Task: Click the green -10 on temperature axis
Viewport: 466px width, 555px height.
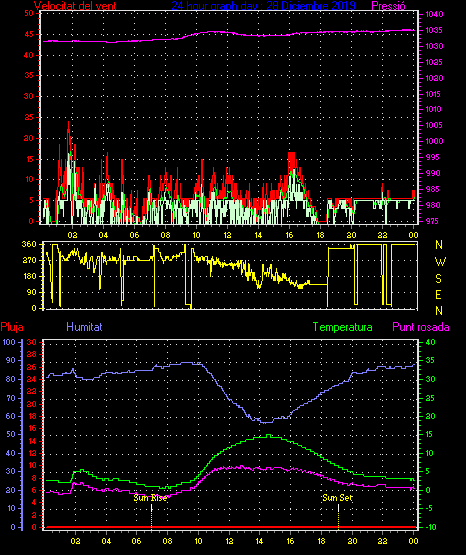Action: pyautogui.click(x=431, y=527)
